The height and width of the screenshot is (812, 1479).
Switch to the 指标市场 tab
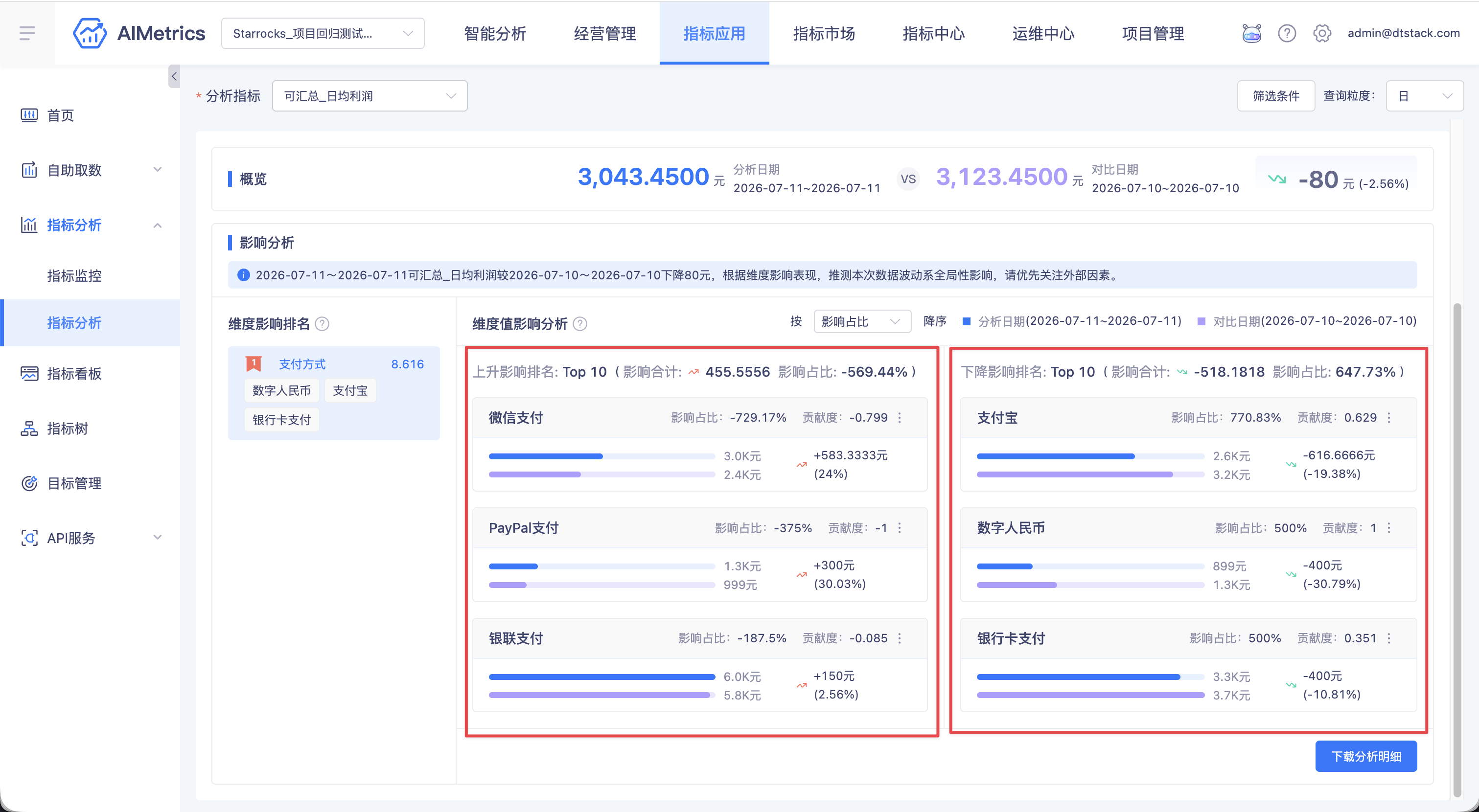(x=824, y=33)
